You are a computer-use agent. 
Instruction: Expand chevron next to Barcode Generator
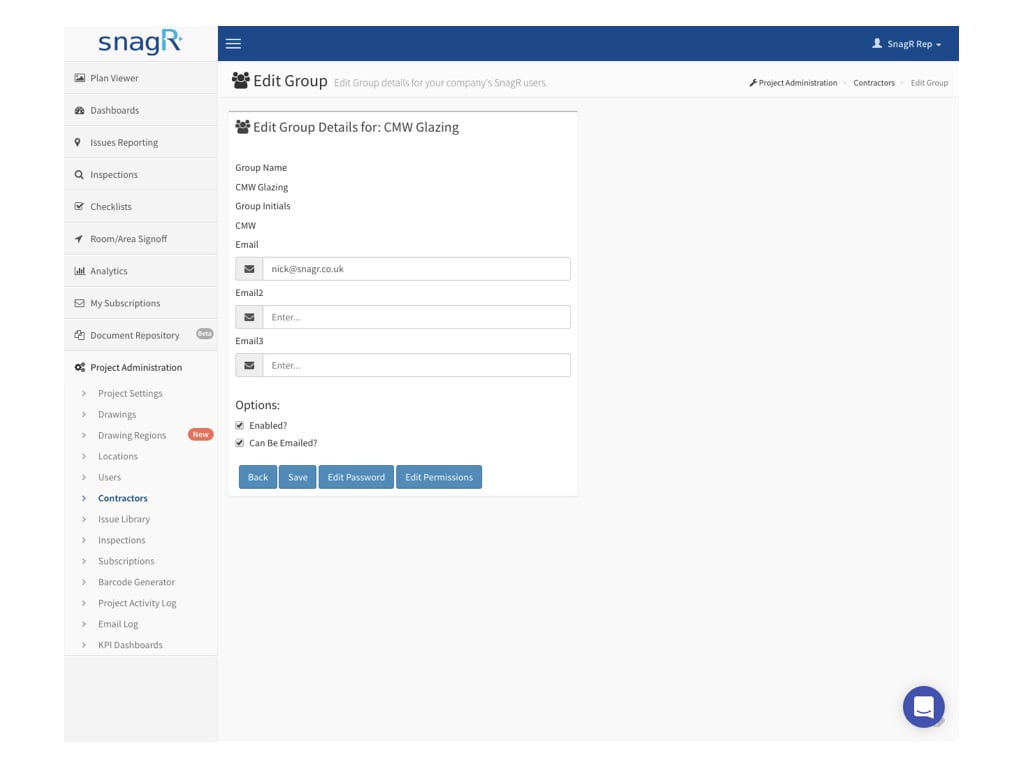click(x=84, y=582)
